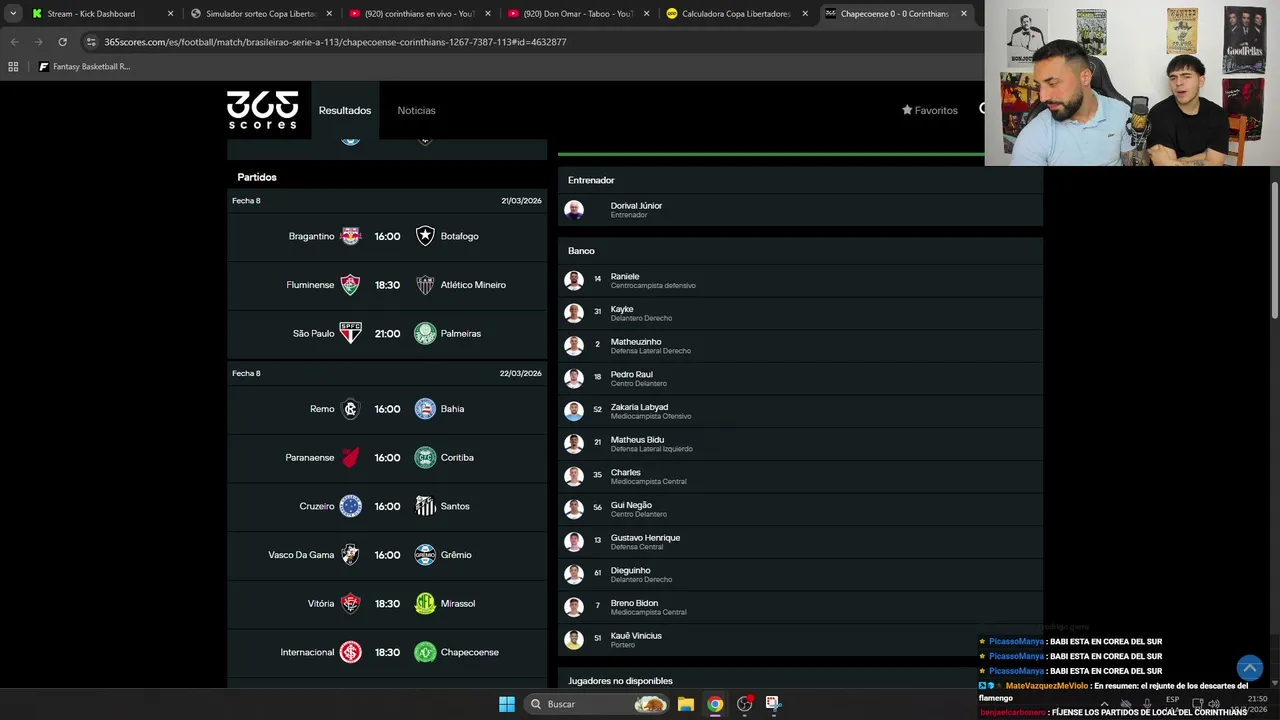Click the Bragantino team crest
The height and width of the screenshot is (720, 1280).
[x=350, y=236]
